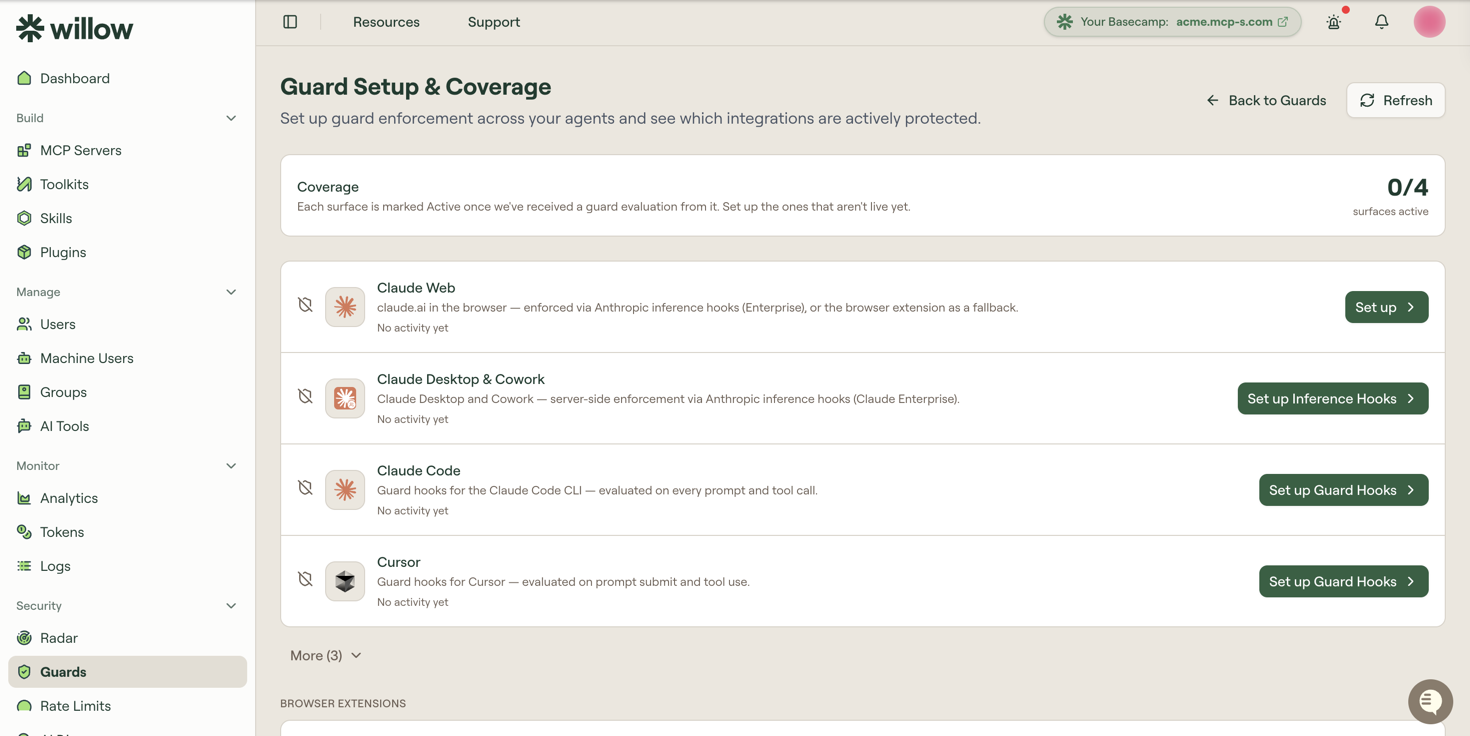
Task: Click the Claude Desktop & Cowork title
Action: [x=461, y=379]
